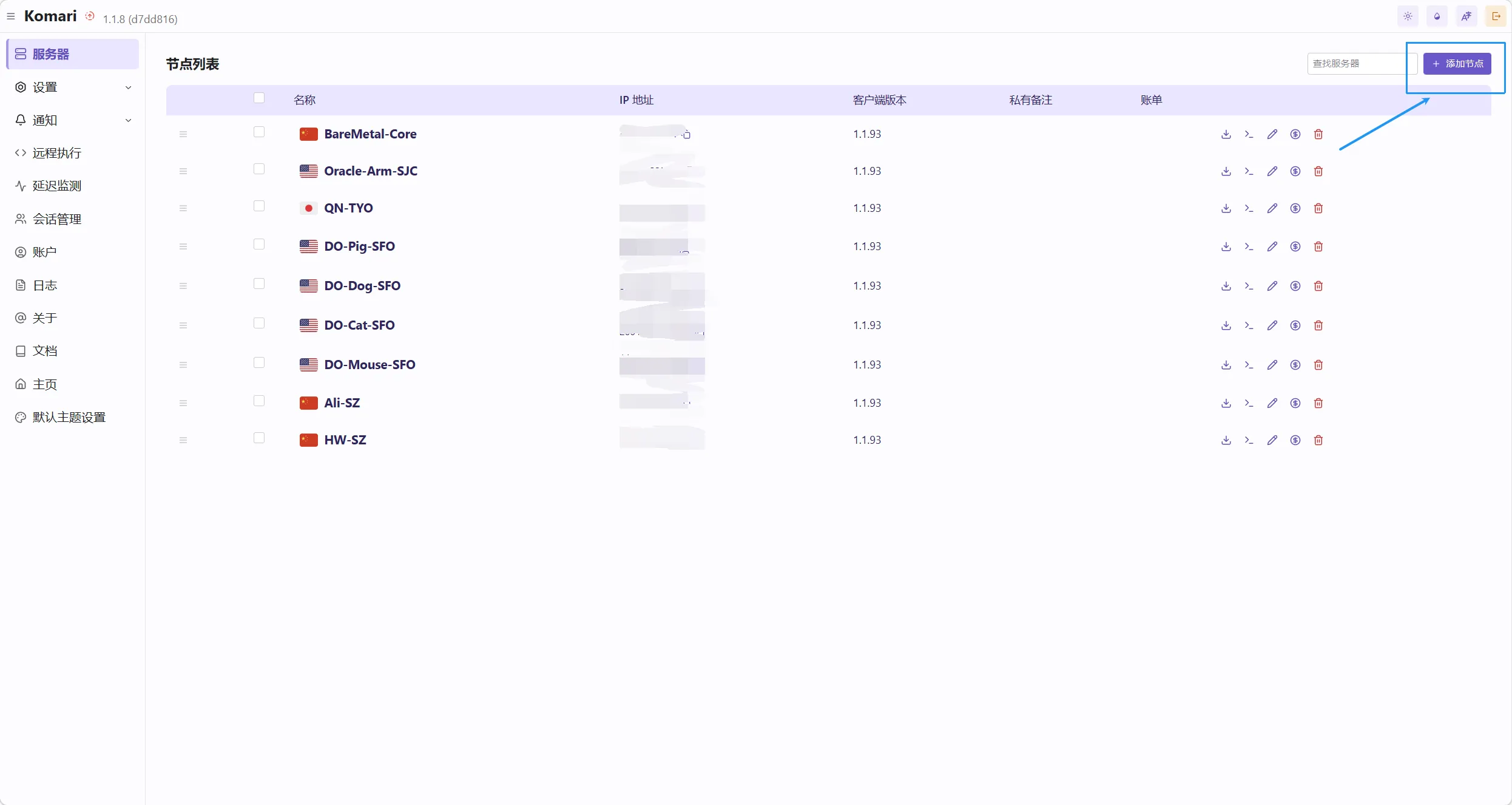Focus the 查找服务器 search field
This screenshot has height=805, width=1512.
(x=1357, y=64)
